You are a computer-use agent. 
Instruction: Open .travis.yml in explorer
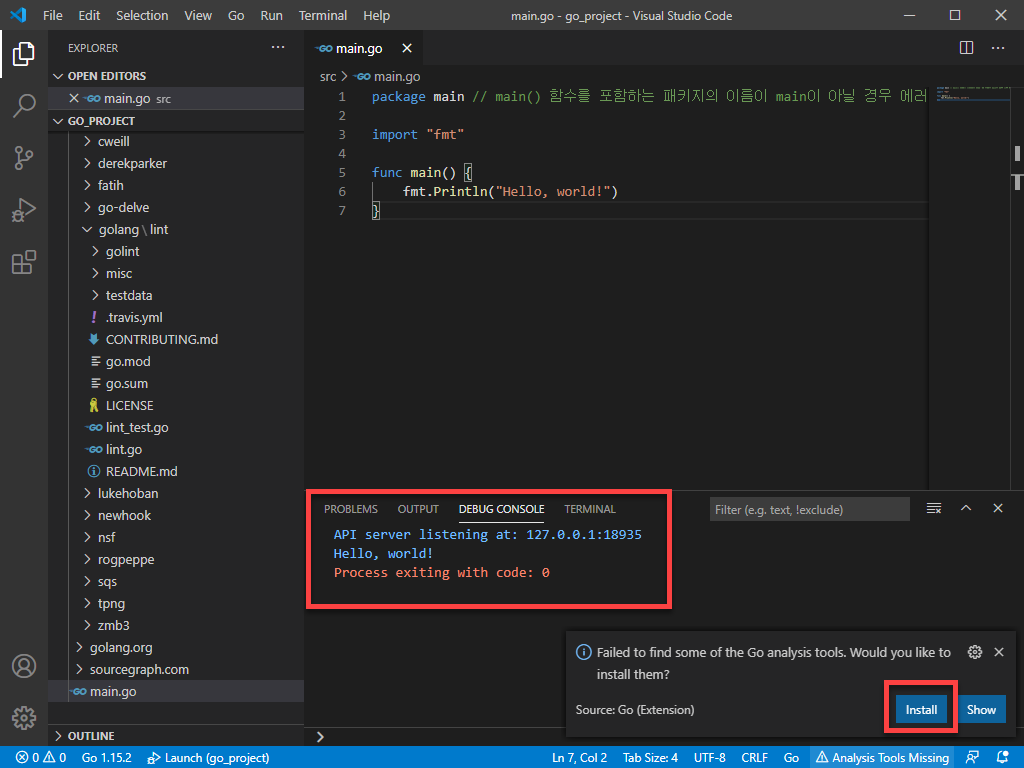click(134, 317)
